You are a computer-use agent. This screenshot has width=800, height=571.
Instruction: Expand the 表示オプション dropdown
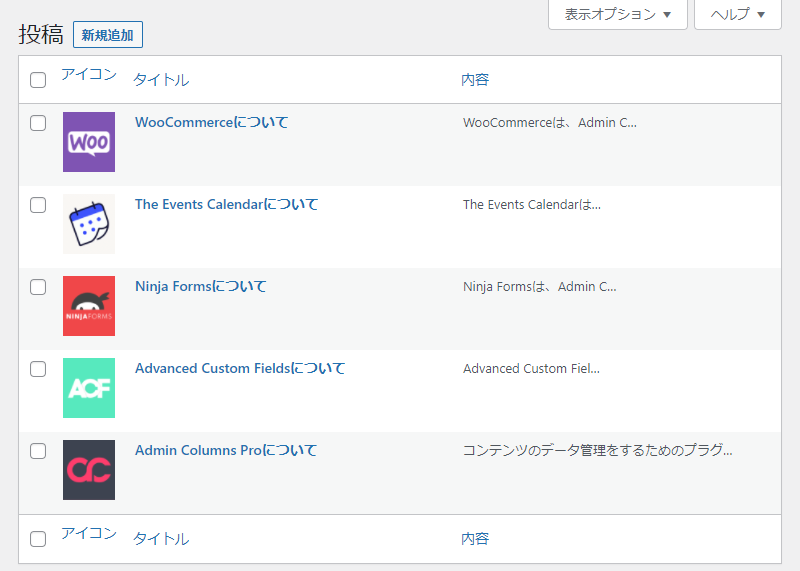click(618, 14)
